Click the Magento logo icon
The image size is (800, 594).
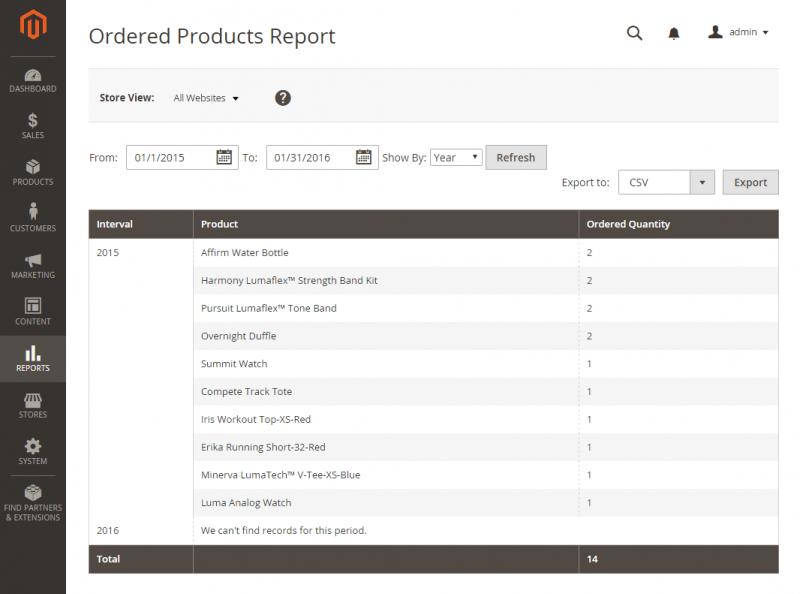(x=33, y=24)
